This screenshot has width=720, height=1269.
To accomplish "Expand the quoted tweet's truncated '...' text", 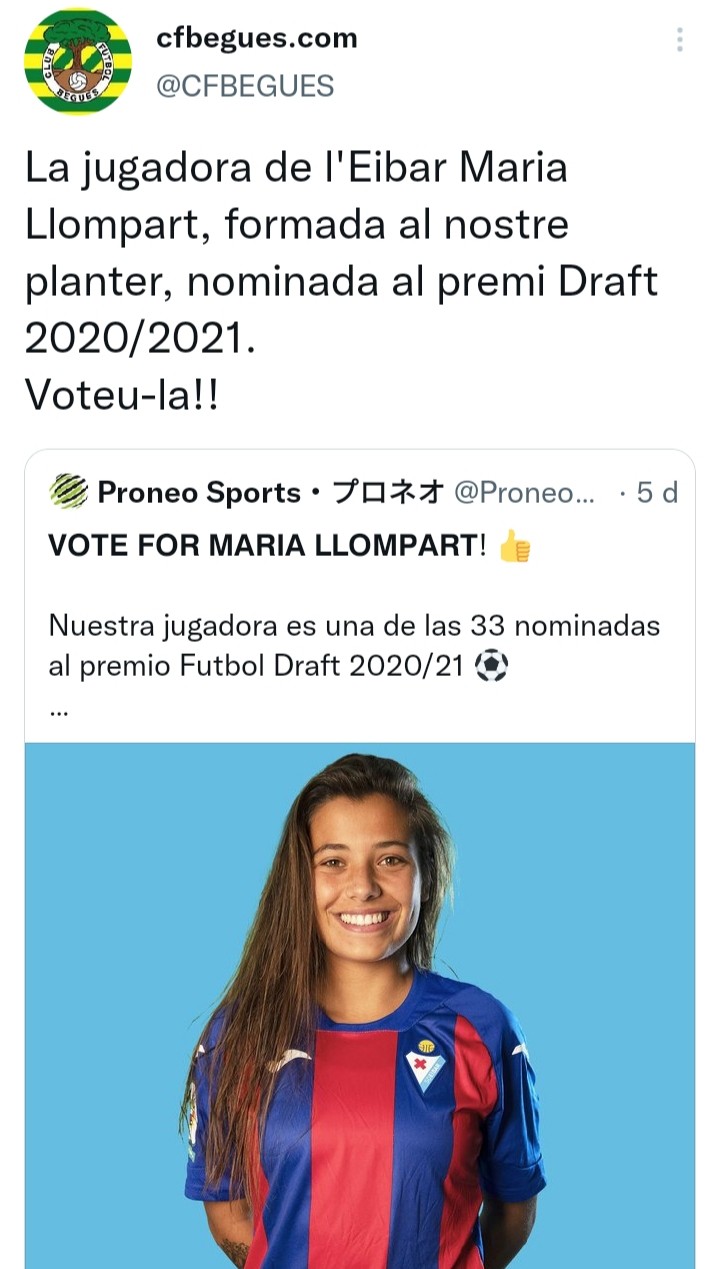I will (58, 709).
